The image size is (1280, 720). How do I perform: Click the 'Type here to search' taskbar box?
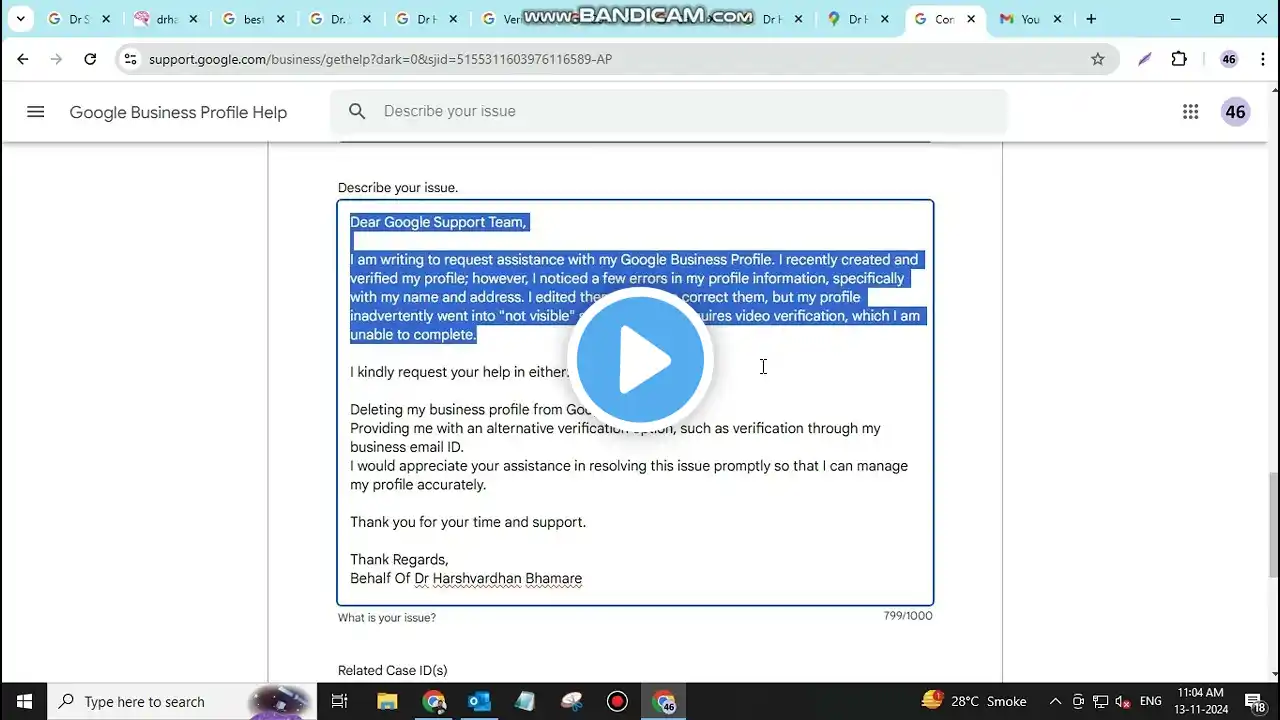click(180, 701)
